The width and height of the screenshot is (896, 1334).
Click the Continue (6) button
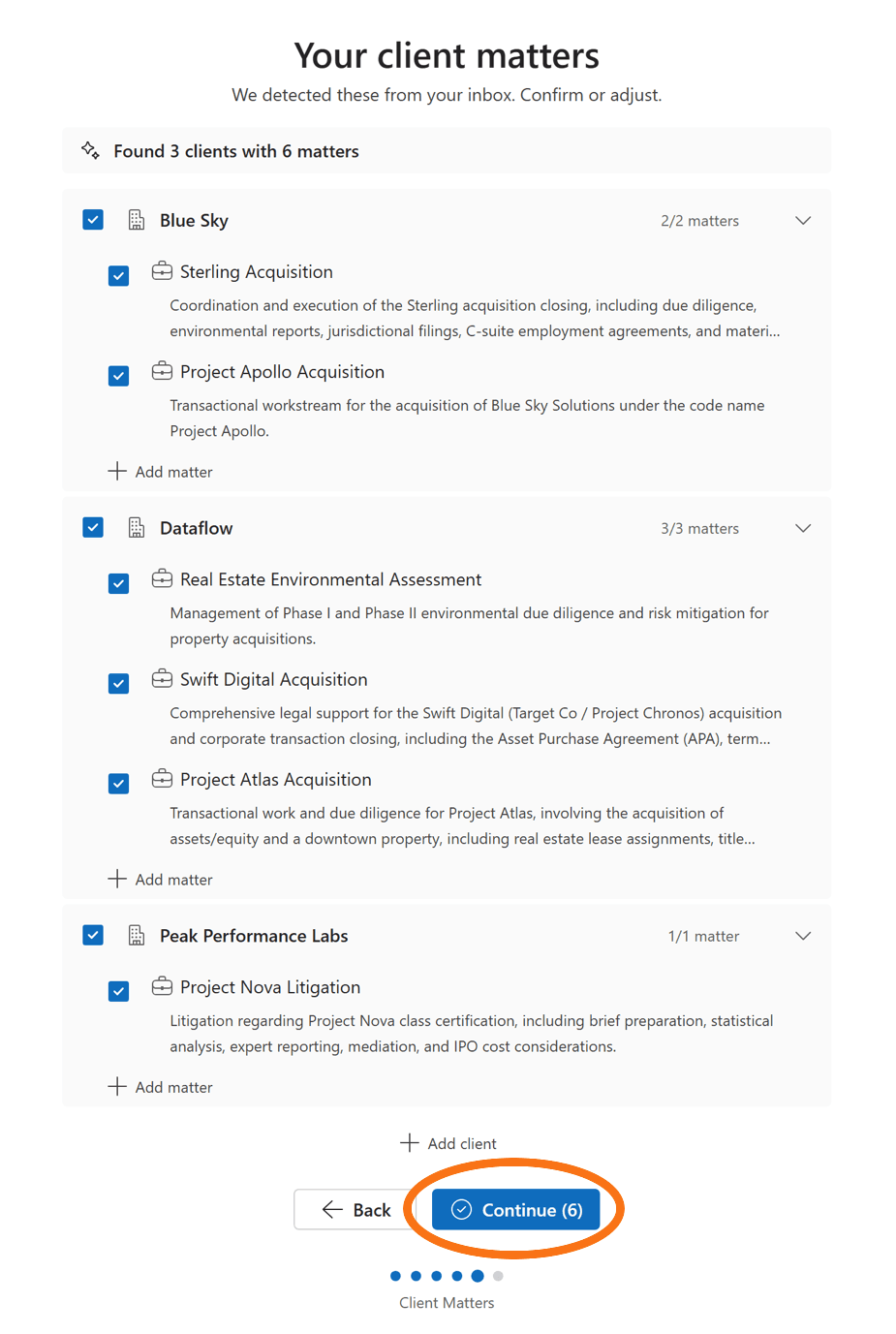point(515,1209)
